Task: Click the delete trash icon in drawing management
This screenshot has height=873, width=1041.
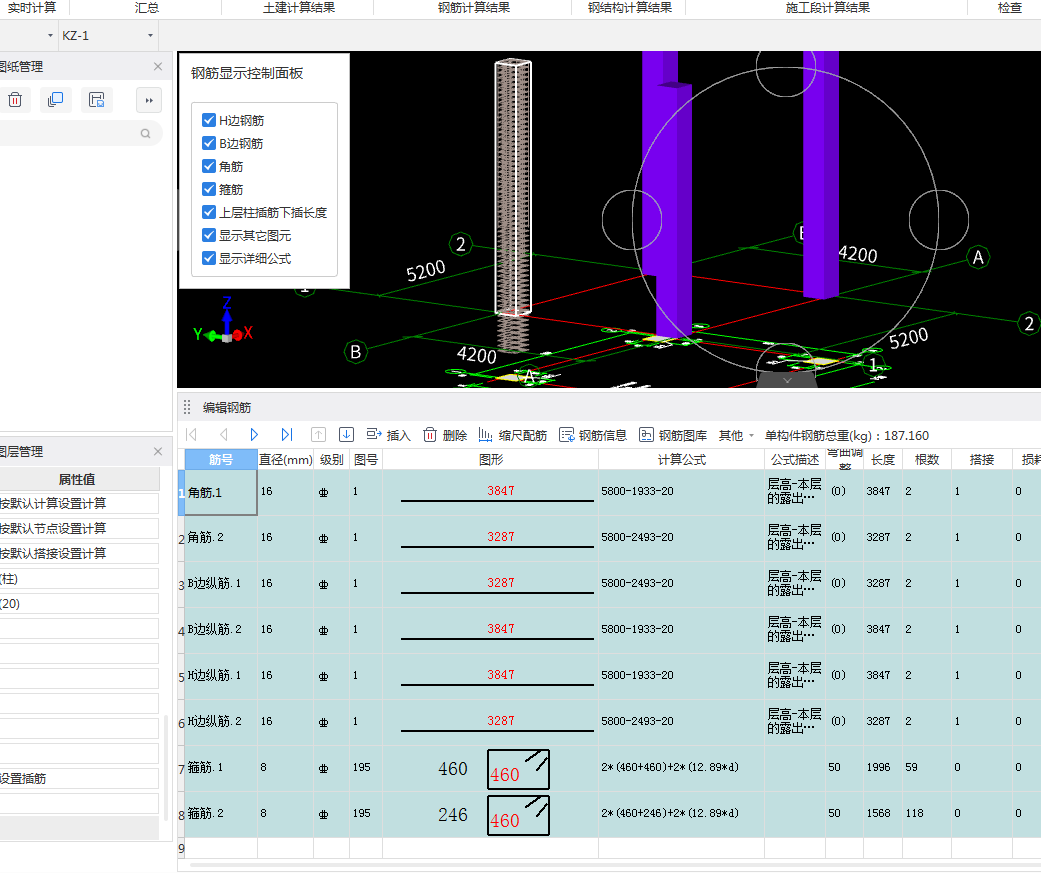Action: tap(15, 100)
